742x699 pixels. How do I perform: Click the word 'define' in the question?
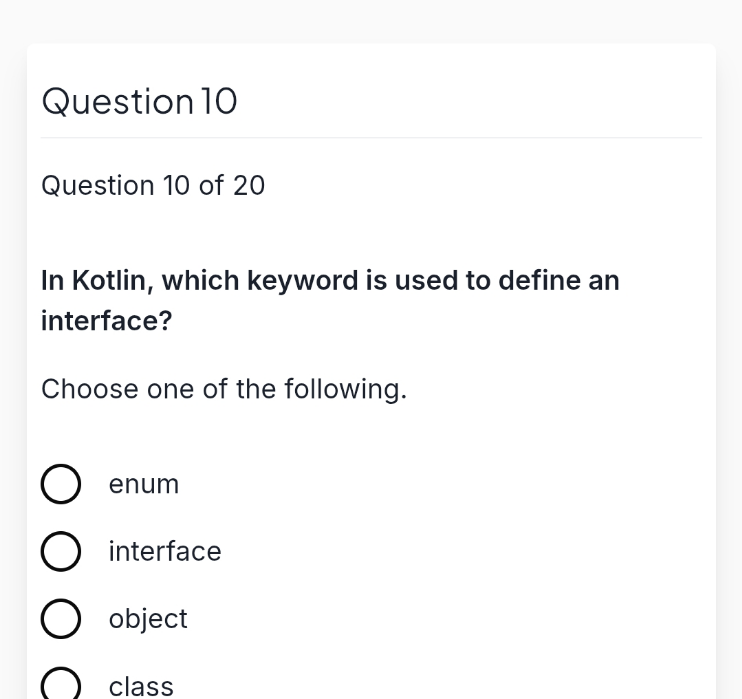point(539,280)
